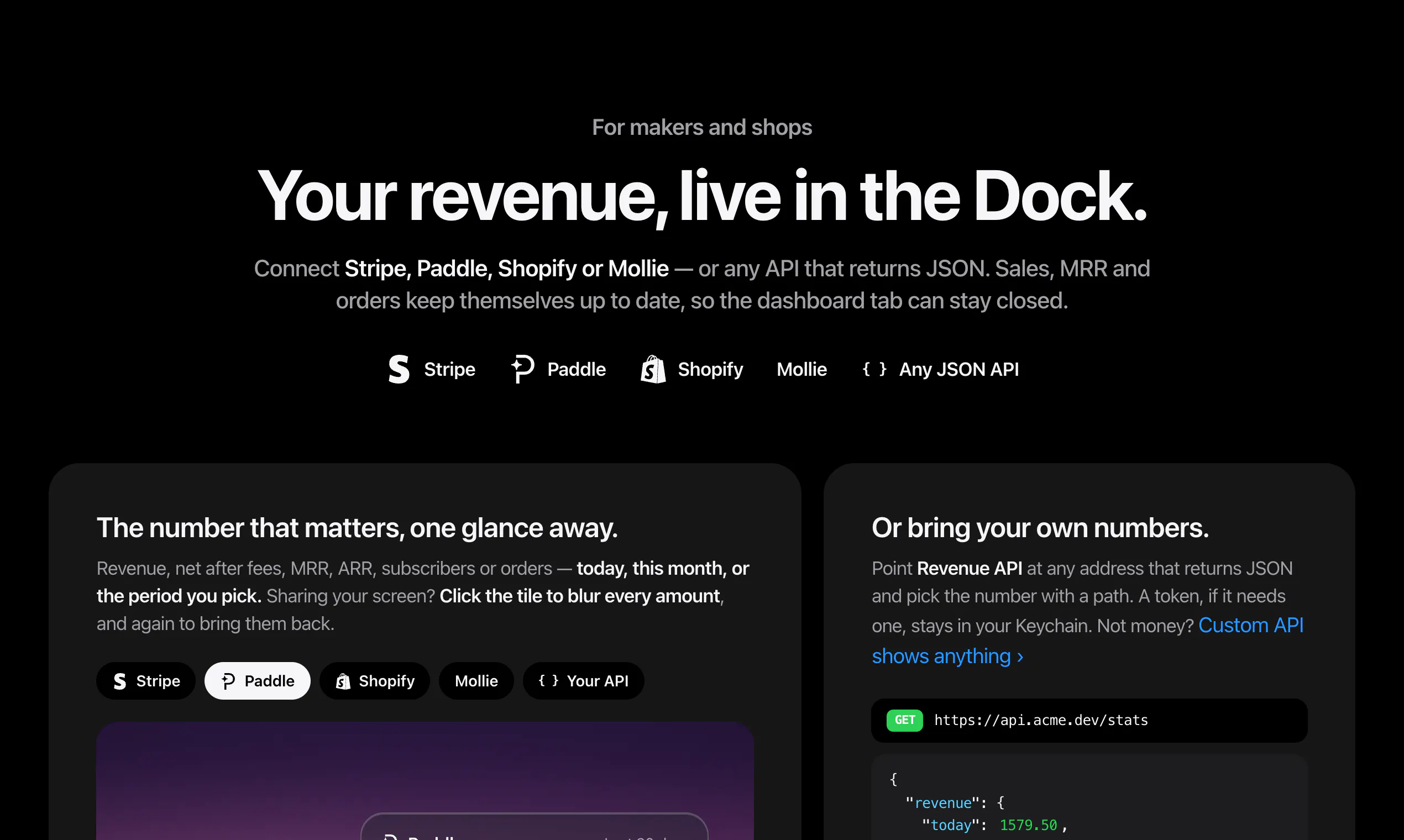The height and width of the screenshot is (840, 1404).
Task: Click the green GET method badge
Action: (905, 720)
